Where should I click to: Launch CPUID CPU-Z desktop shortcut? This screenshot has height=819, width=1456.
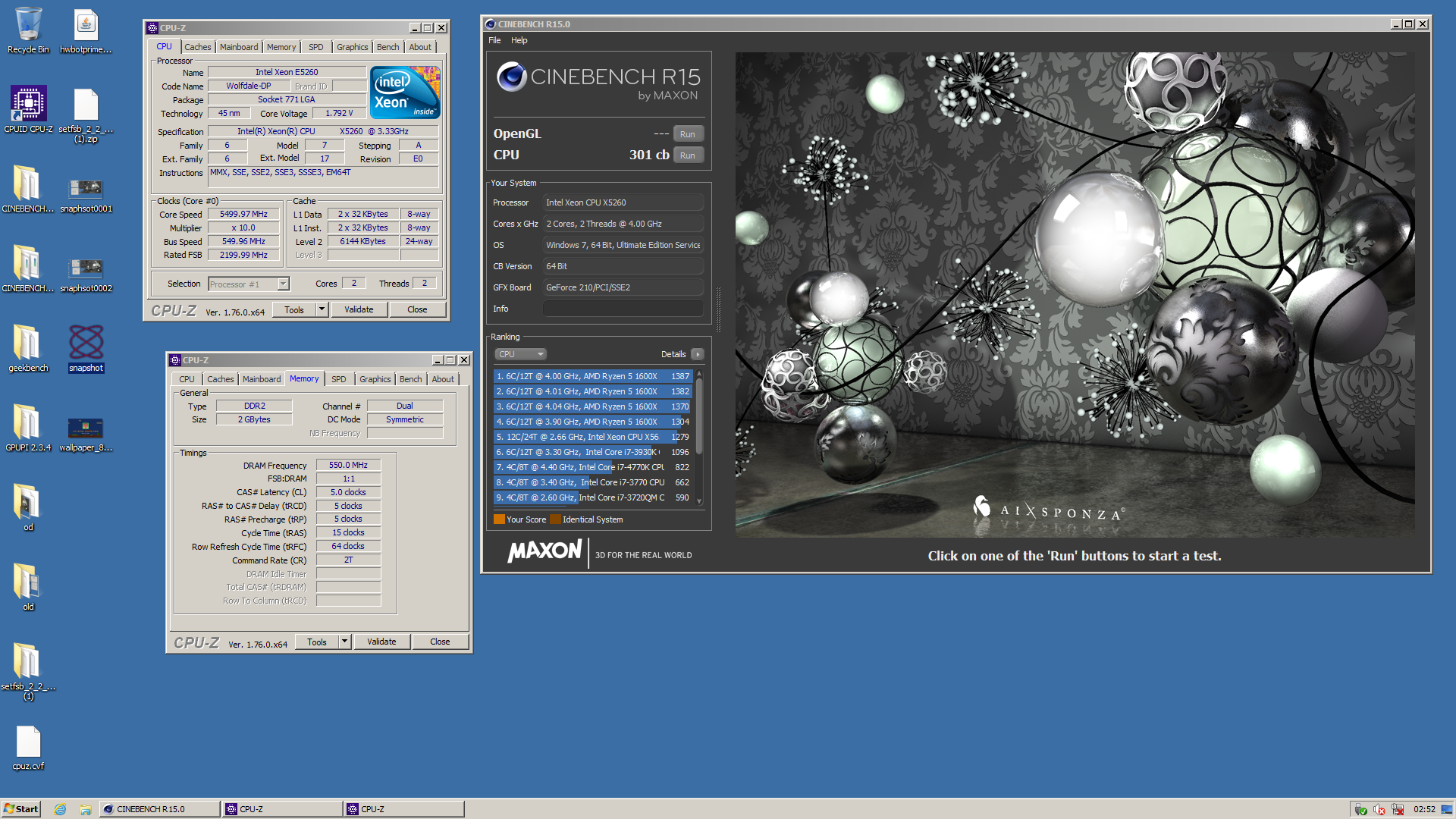(28, 110)
